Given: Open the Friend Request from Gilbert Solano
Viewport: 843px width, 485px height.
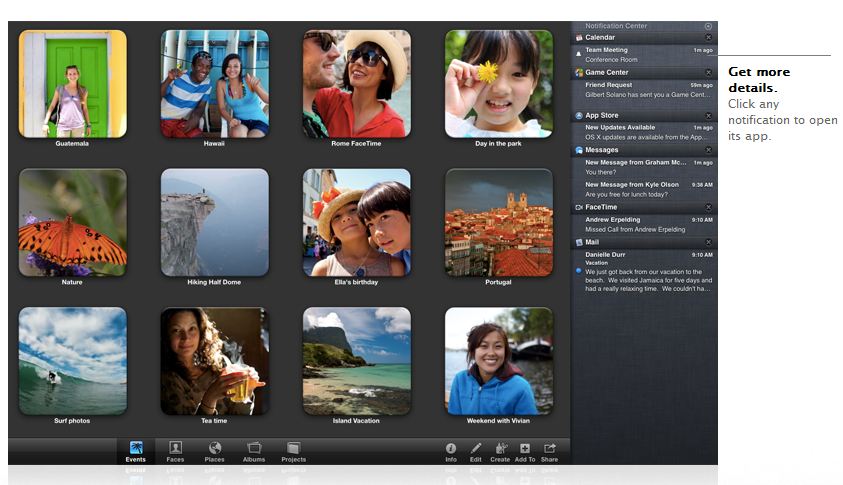Looking at the screenshot, I should point(644,90).
